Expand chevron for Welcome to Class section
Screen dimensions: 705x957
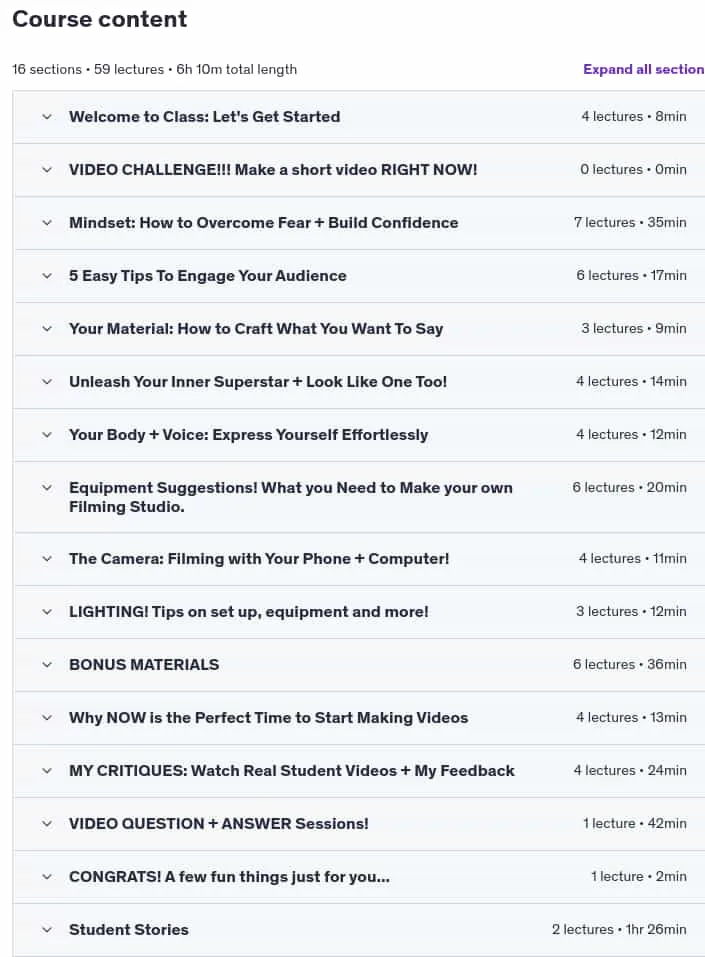(x=47, y=117)
